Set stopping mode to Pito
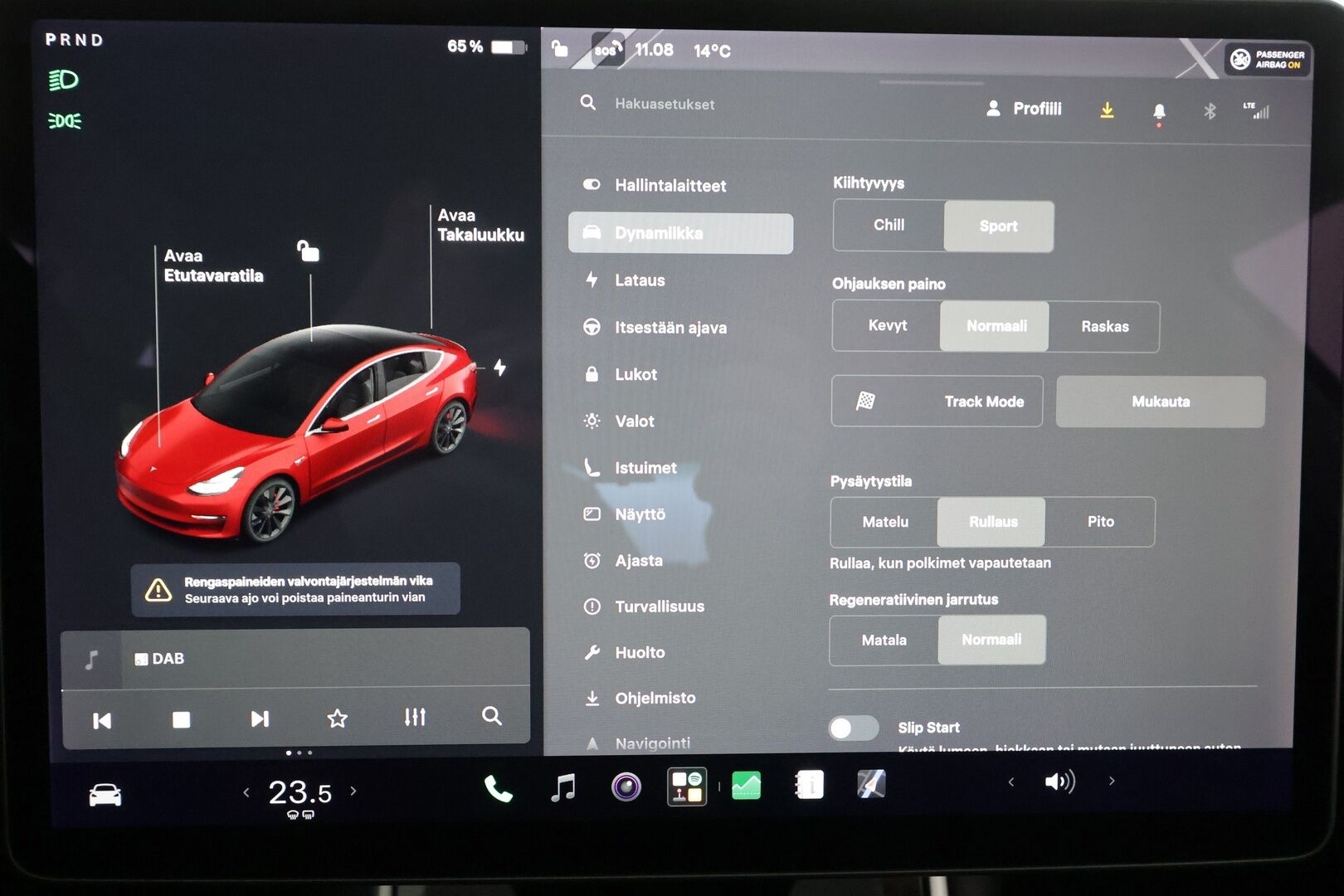 tap(1100, 522)
